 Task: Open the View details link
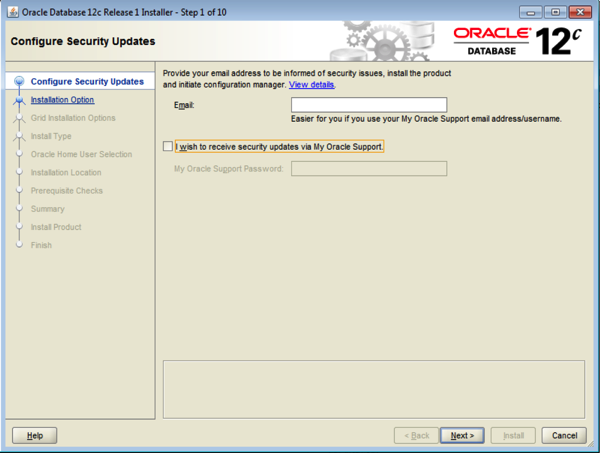tap(311, 85)
